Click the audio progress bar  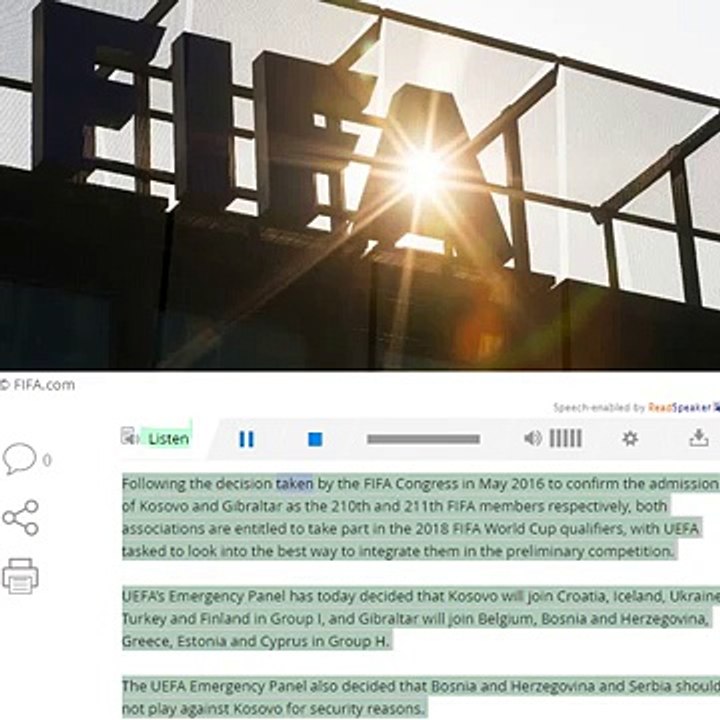[x=423, y=439]
